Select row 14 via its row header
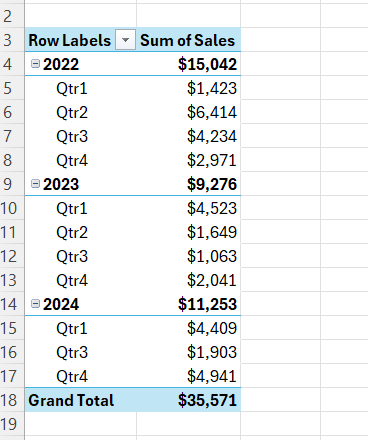Viewport: 368px width, 440px height. click(x=12, y=304)
